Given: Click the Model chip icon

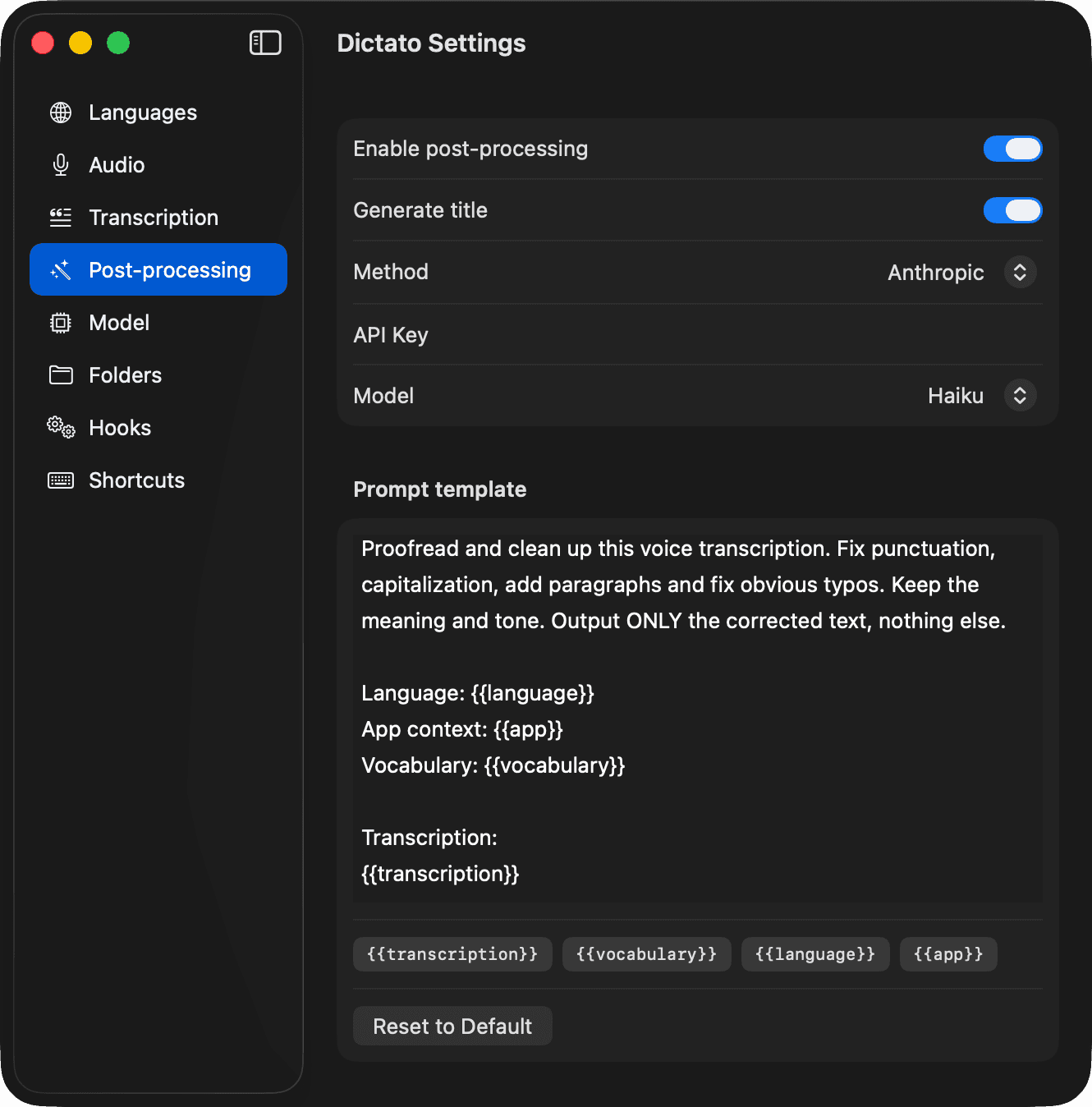Looking at the screenshot, I should pos(60,322).
